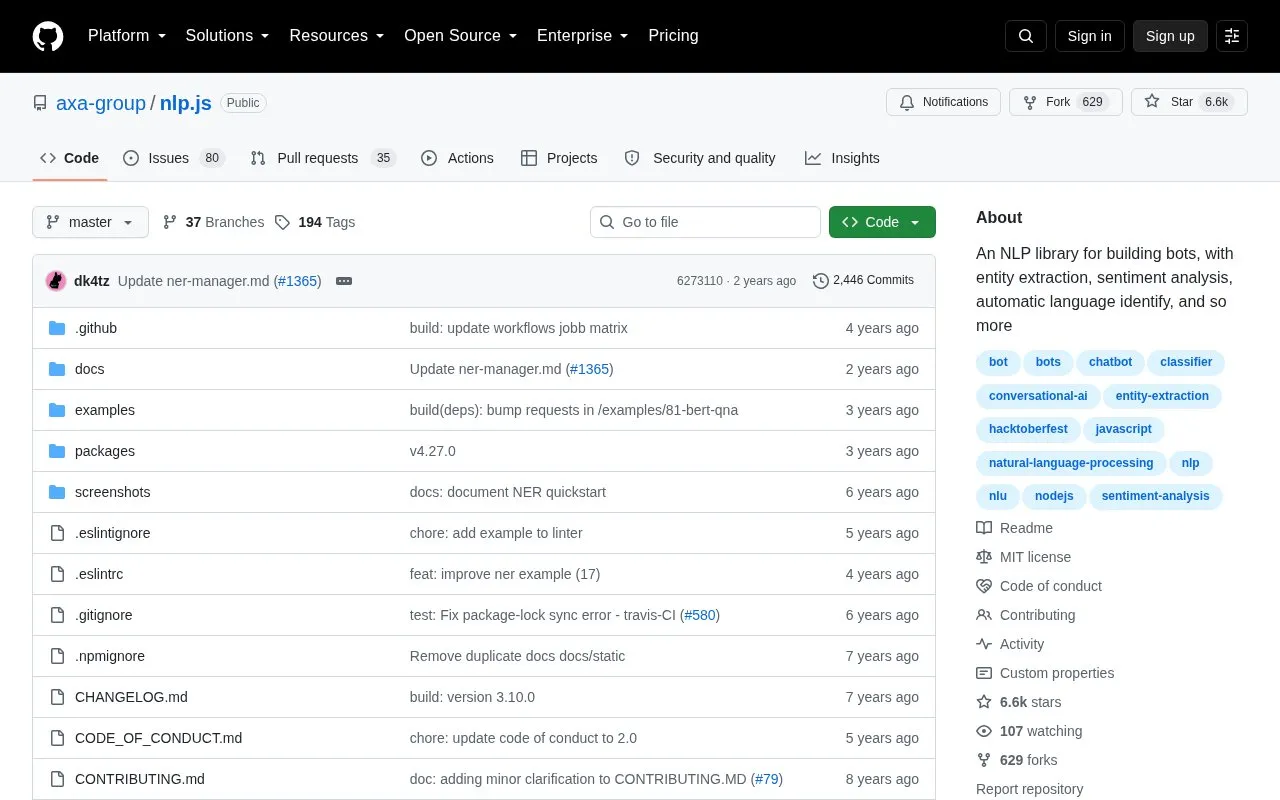1280x800 pixels.
Task: Click the branch icon beside 37 Branches
Action: pos(170,222)
